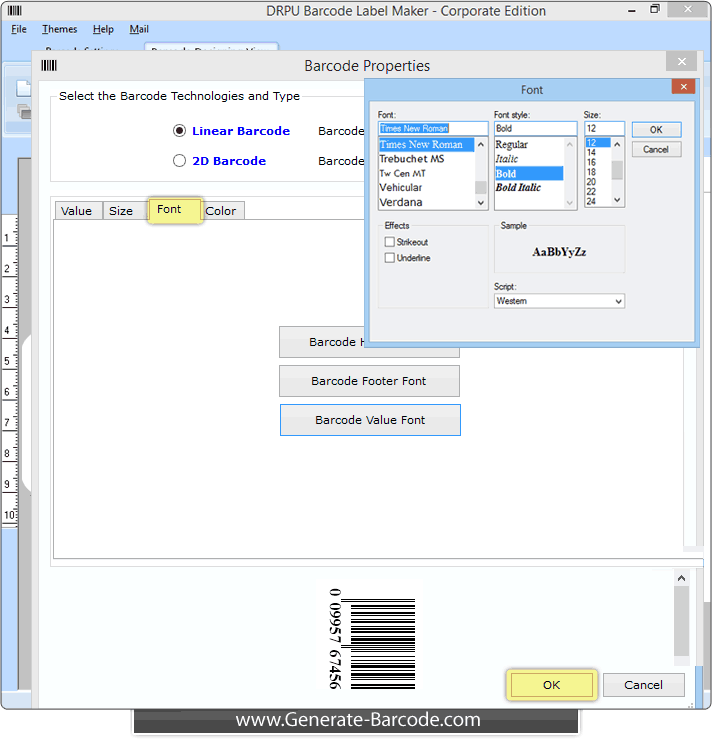The width and height of the screenshot is (712, 739).
Task: Select the 2D Barcode radio button
Action: click(180, 161)
